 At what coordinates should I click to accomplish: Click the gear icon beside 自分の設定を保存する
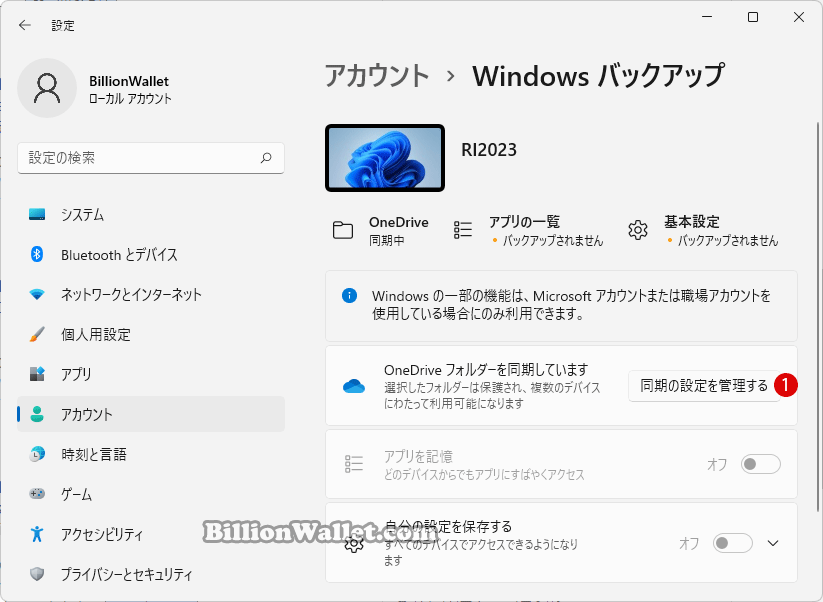[x=354, y=544]
